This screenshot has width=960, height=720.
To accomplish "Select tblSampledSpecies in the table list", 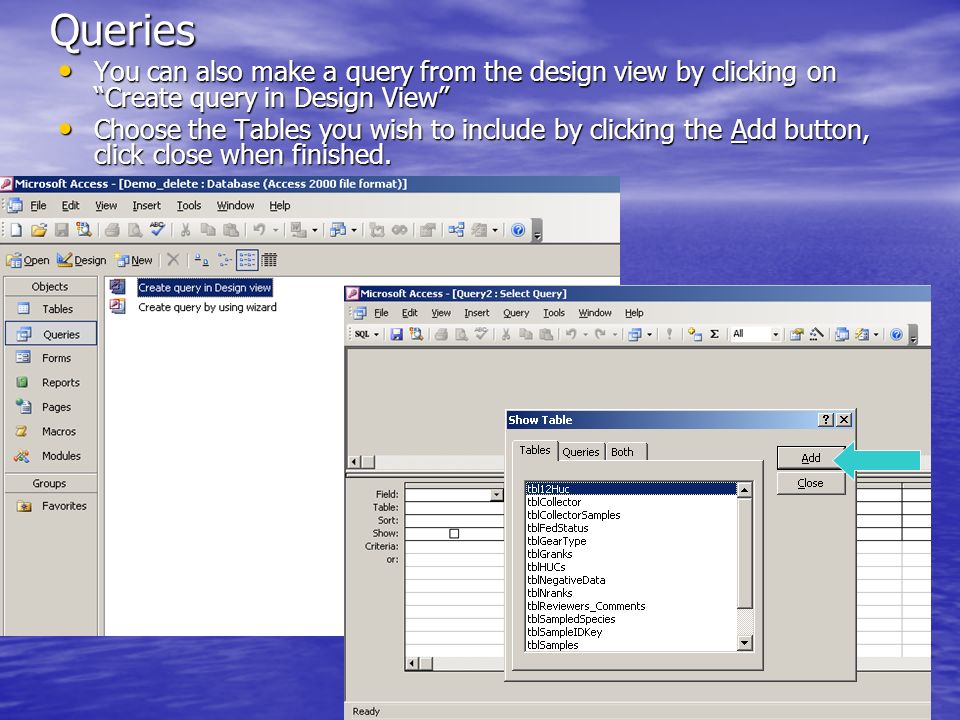I will coord(571,620).
